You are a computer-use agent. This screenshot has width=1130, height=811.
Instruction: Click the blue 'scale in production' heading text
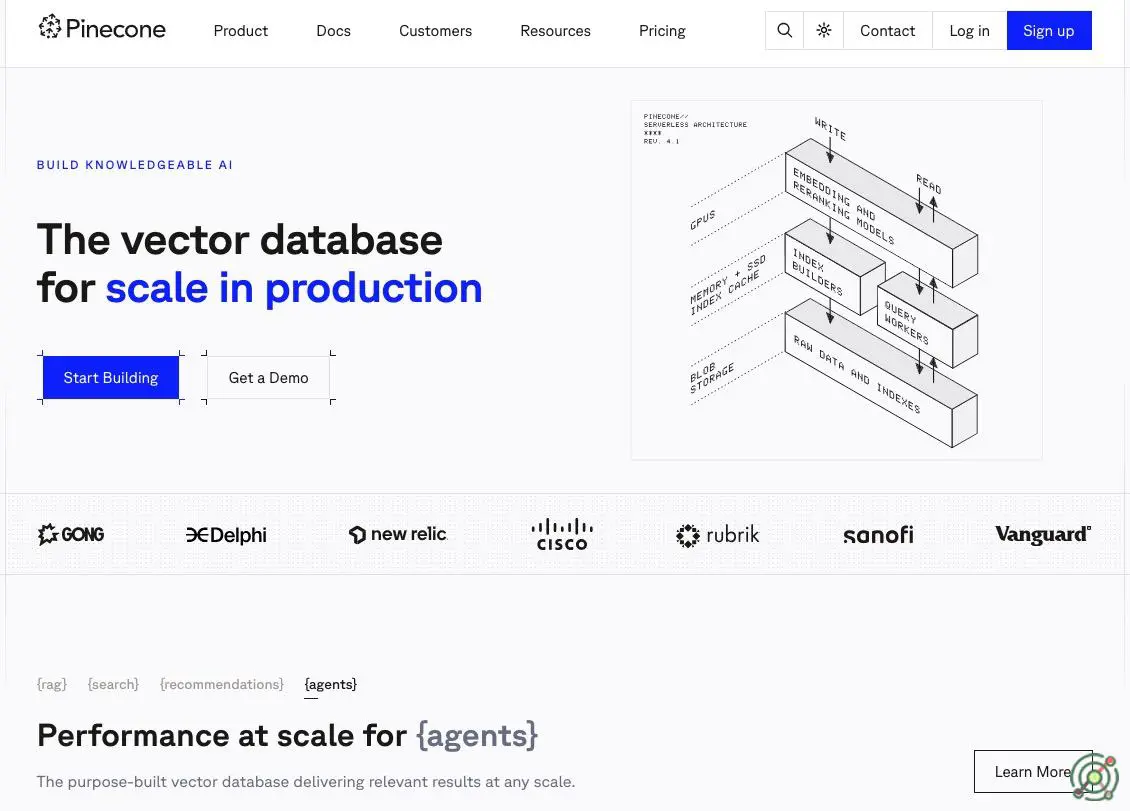coord(294,288)
